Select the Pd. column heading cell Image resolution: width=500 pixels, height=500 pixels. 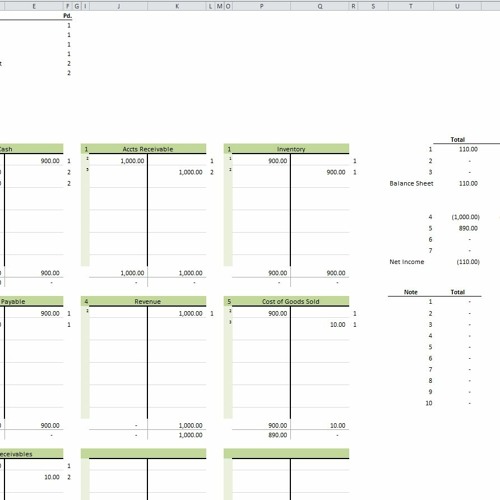[x=68, y=16]
